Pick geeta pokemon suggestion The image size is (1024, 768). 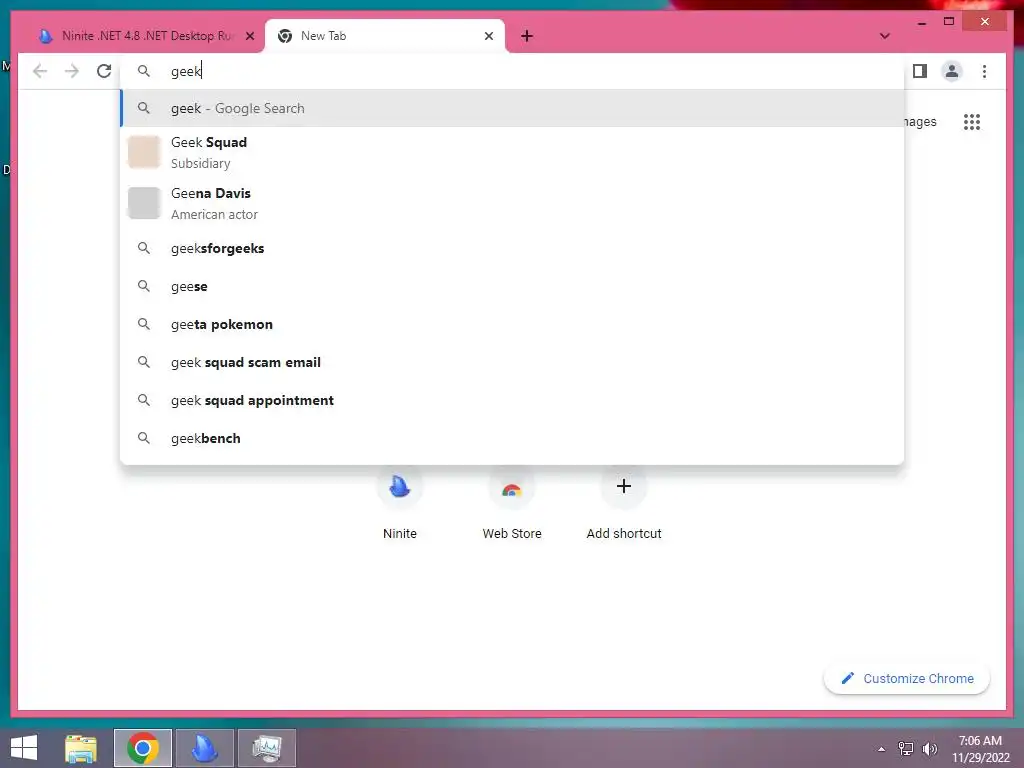(x=513, y=324)
